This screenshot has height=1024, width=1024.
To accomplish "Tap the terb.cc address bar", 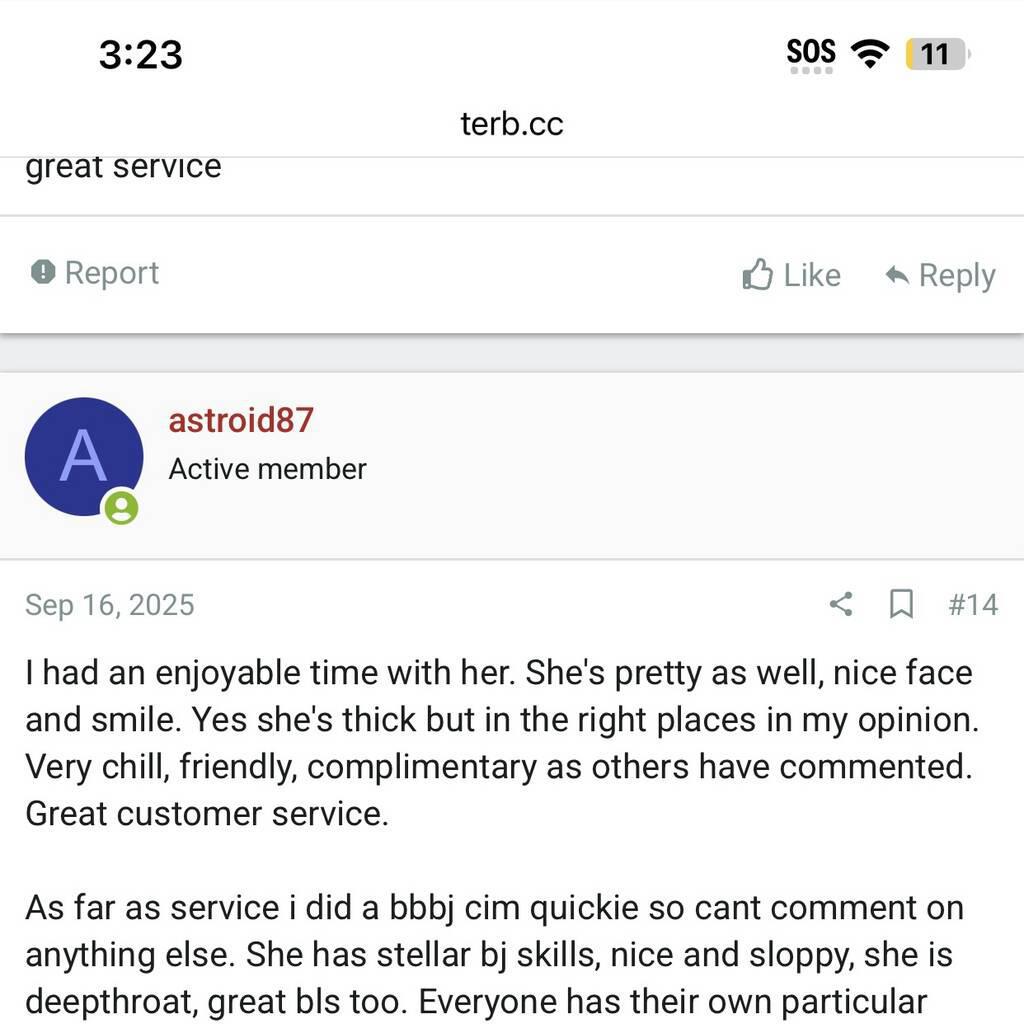I will [x=512, y=124].
